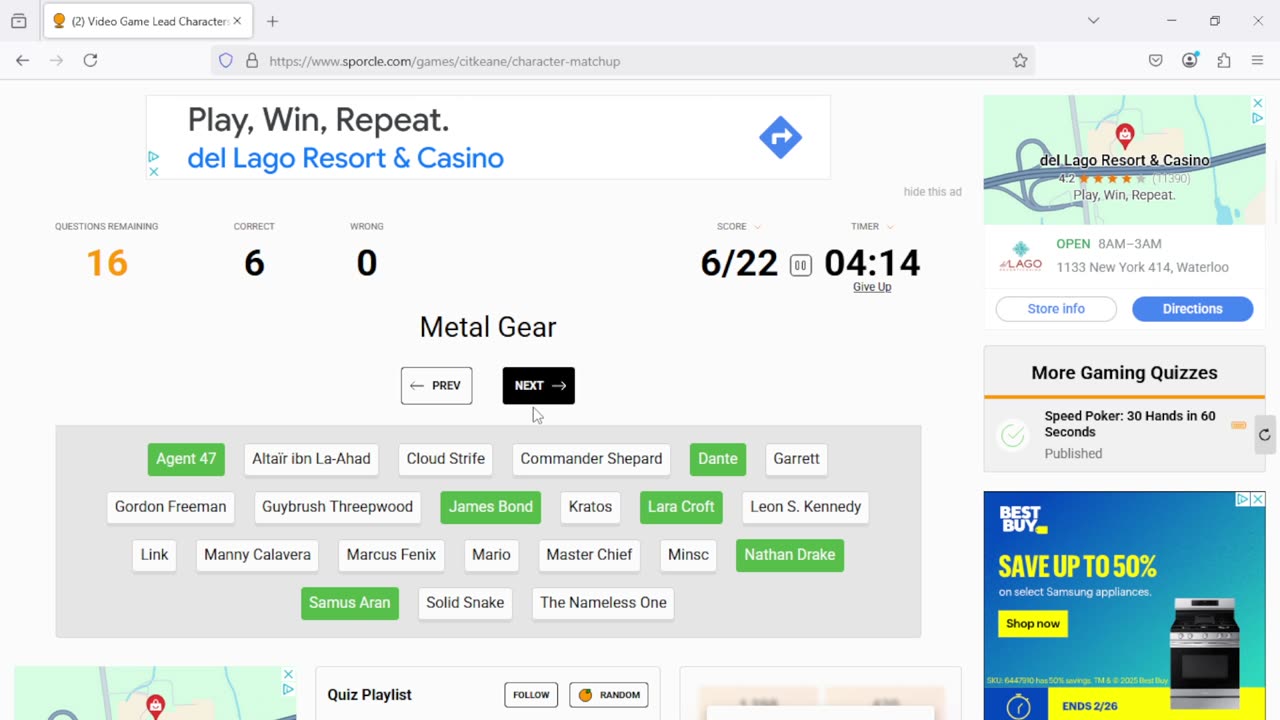This screenshot has width=1280, height=720.
Task: Open recent browsing tabs icon
Action: (x=18, y=21)
